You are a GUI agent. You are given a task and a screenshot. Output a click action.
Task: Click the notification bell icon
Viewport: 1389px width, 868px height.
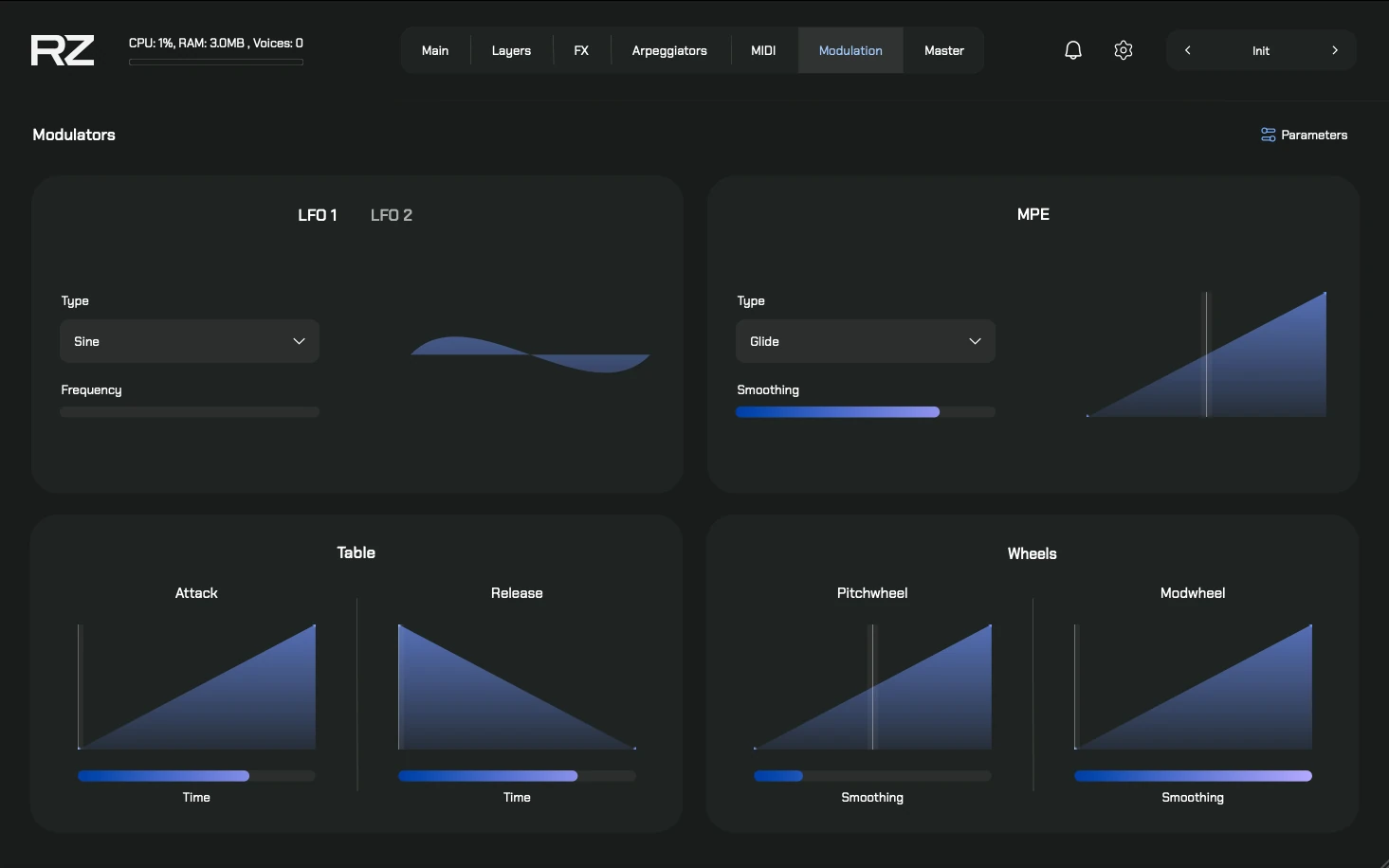point(1072,50)
